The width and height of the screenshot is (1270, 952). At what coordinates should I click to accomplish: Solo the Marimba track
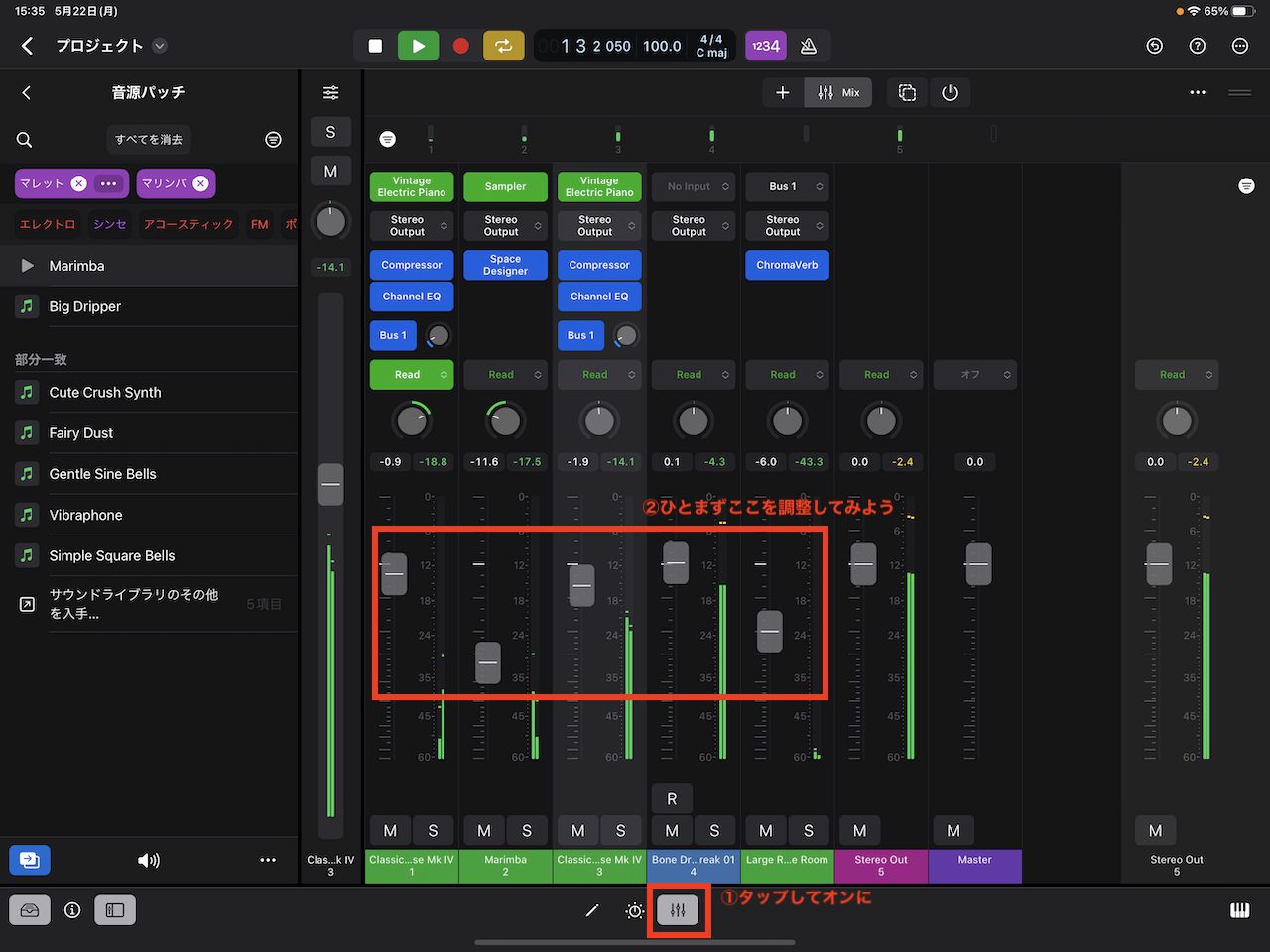(x=527, y=831)
